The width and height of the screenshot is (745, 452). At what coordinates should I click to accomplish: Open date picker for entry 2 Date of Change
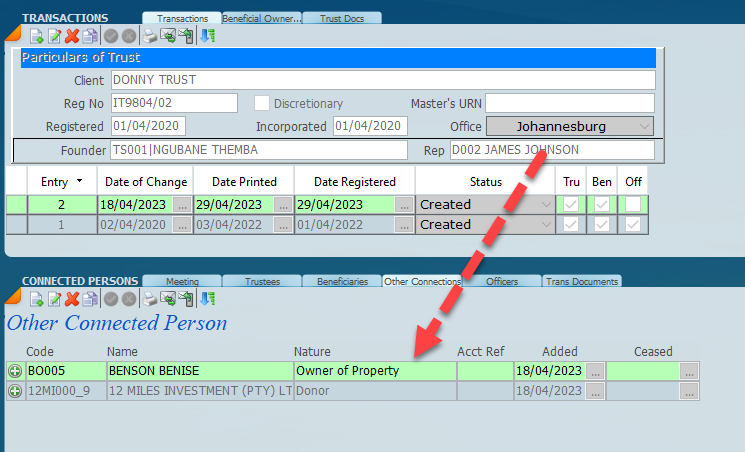click(x=180, y=204)
